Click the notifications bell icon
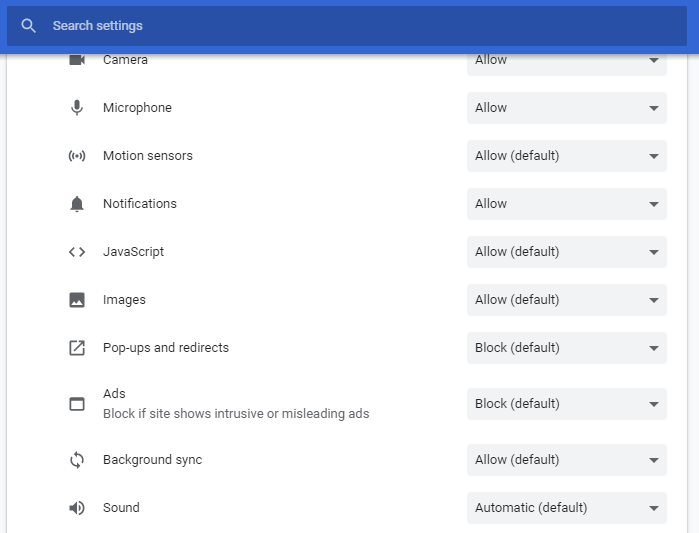Screen dimensions: 699x533 point(77,204)
